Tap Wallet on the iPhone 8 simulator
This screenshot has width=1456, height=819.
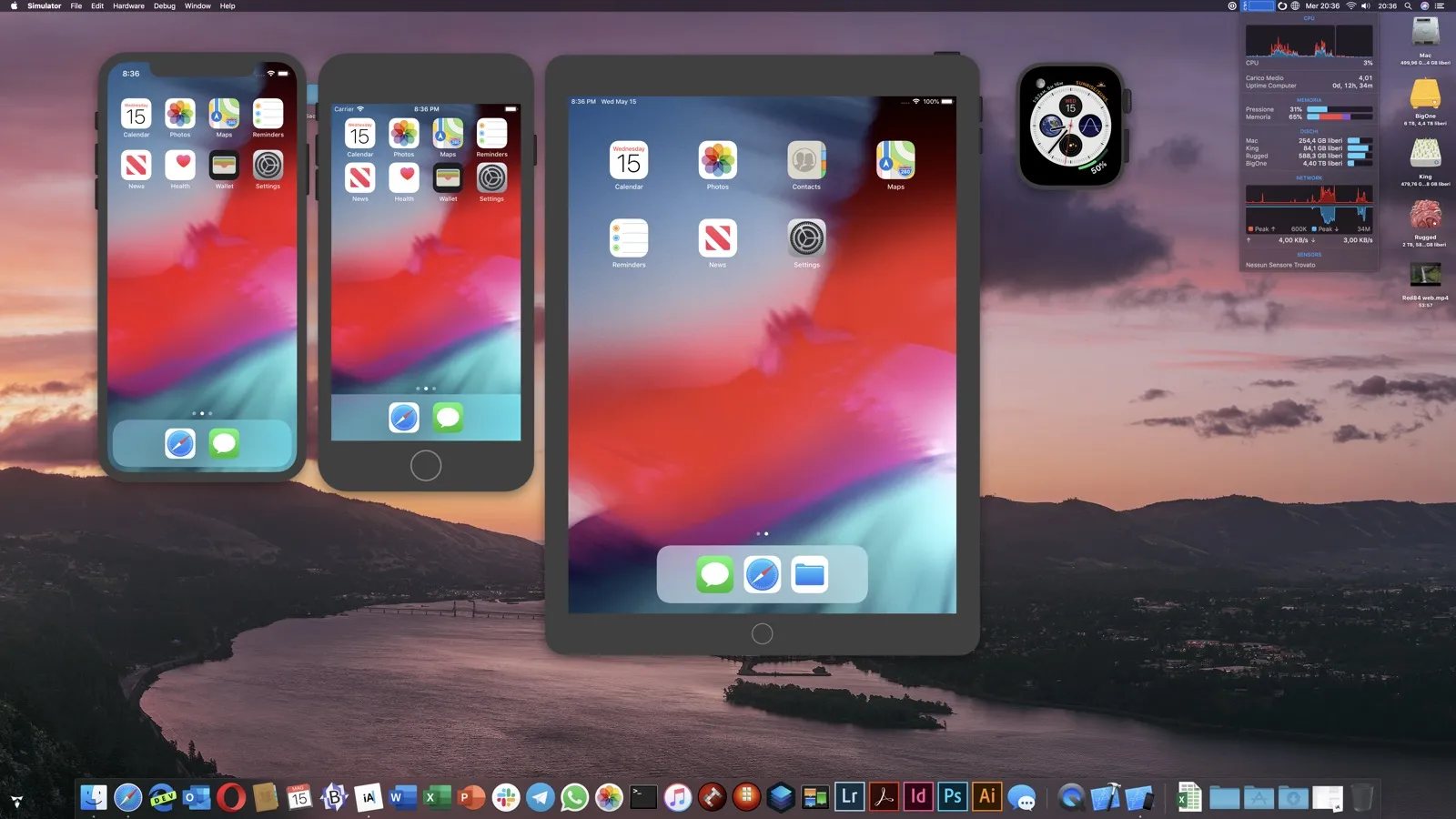447,177
